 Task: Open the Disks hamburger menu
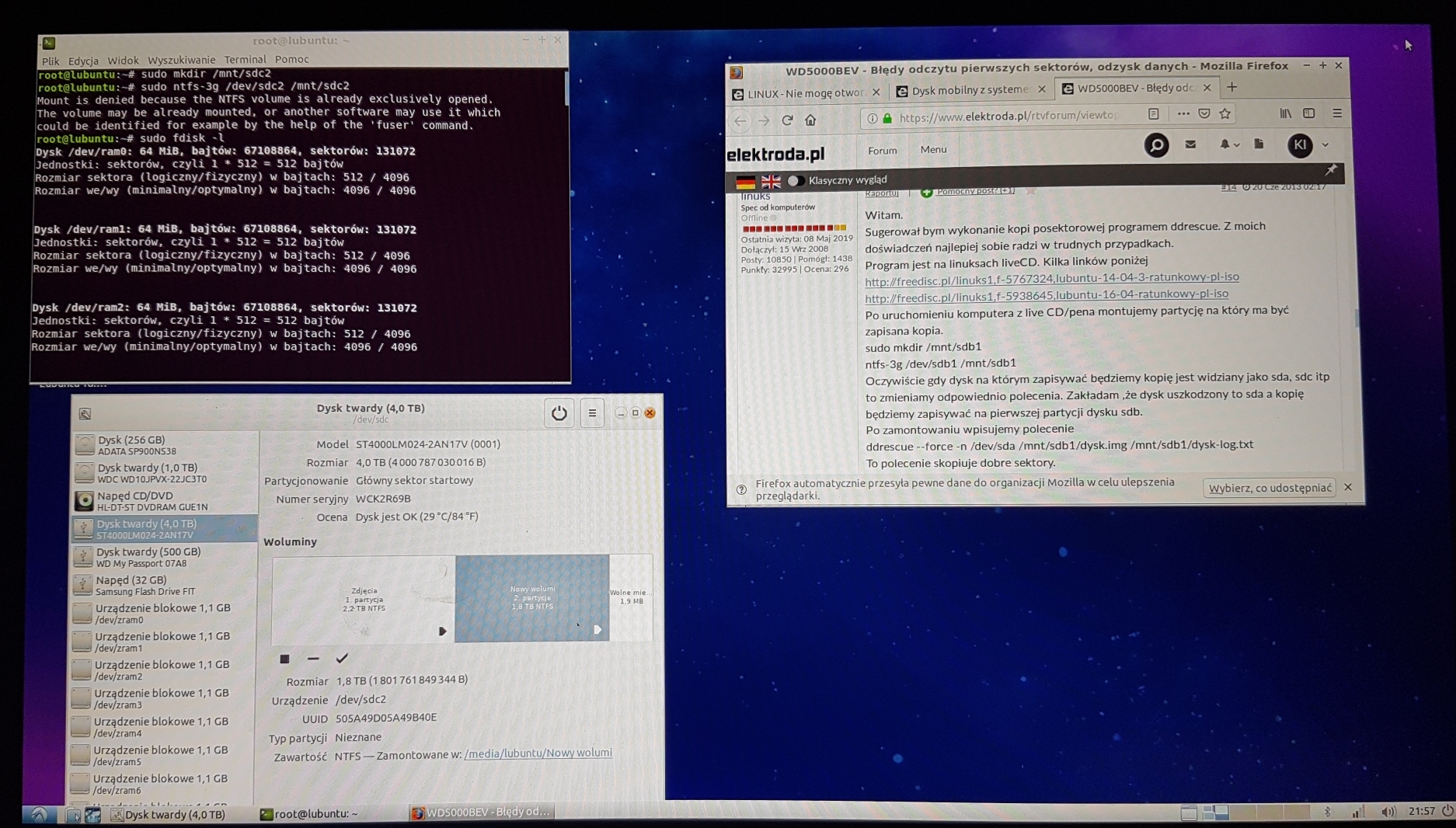pyautogui.click(x=592, y=413)
